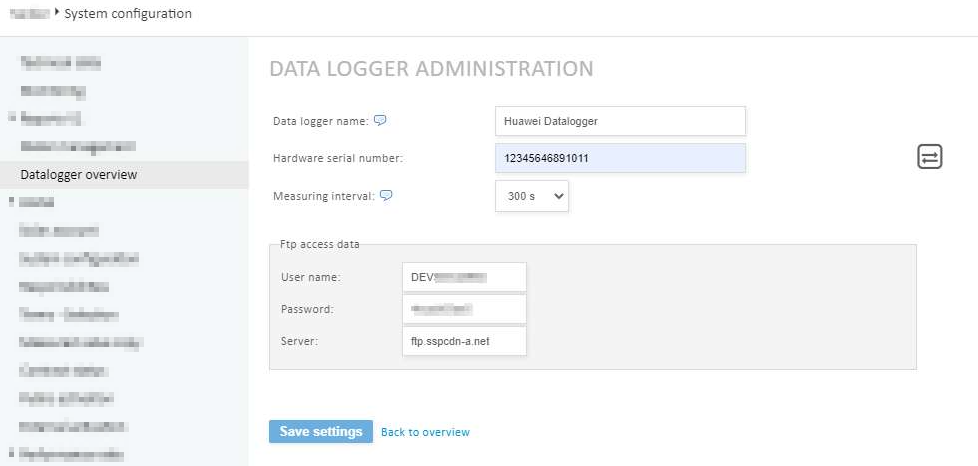Expand the sidebar group directly below Datalogger overview
The height and width of the screenshot is (466, 978).
pos(11,202)
